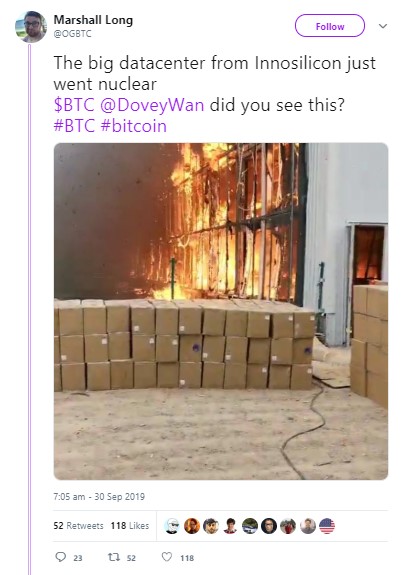Open the #BTC hashtag
The height and width of the screenshot is (575, 404).
(74, 126)
